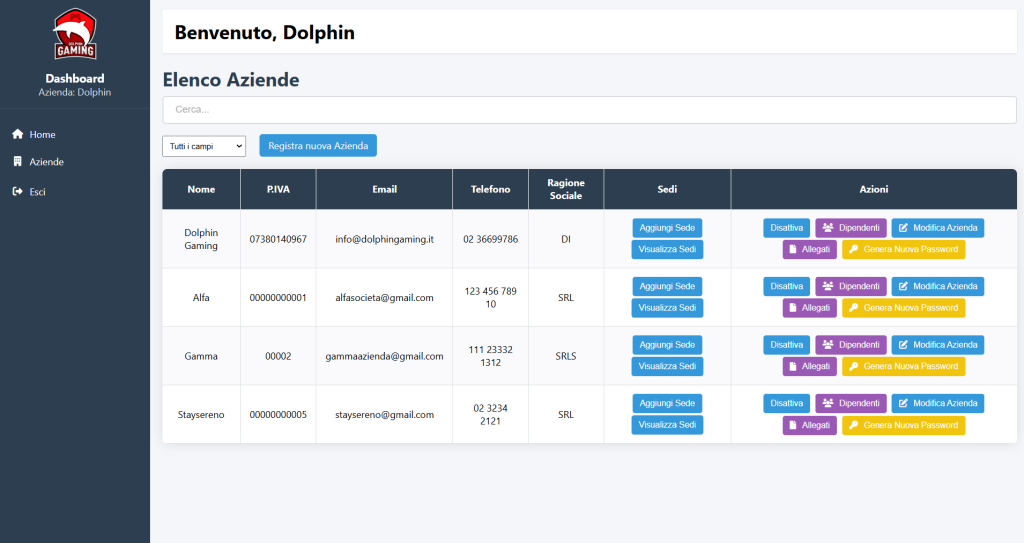
Task: Click Registra nuova Azienda button
Action: (318, 146)
